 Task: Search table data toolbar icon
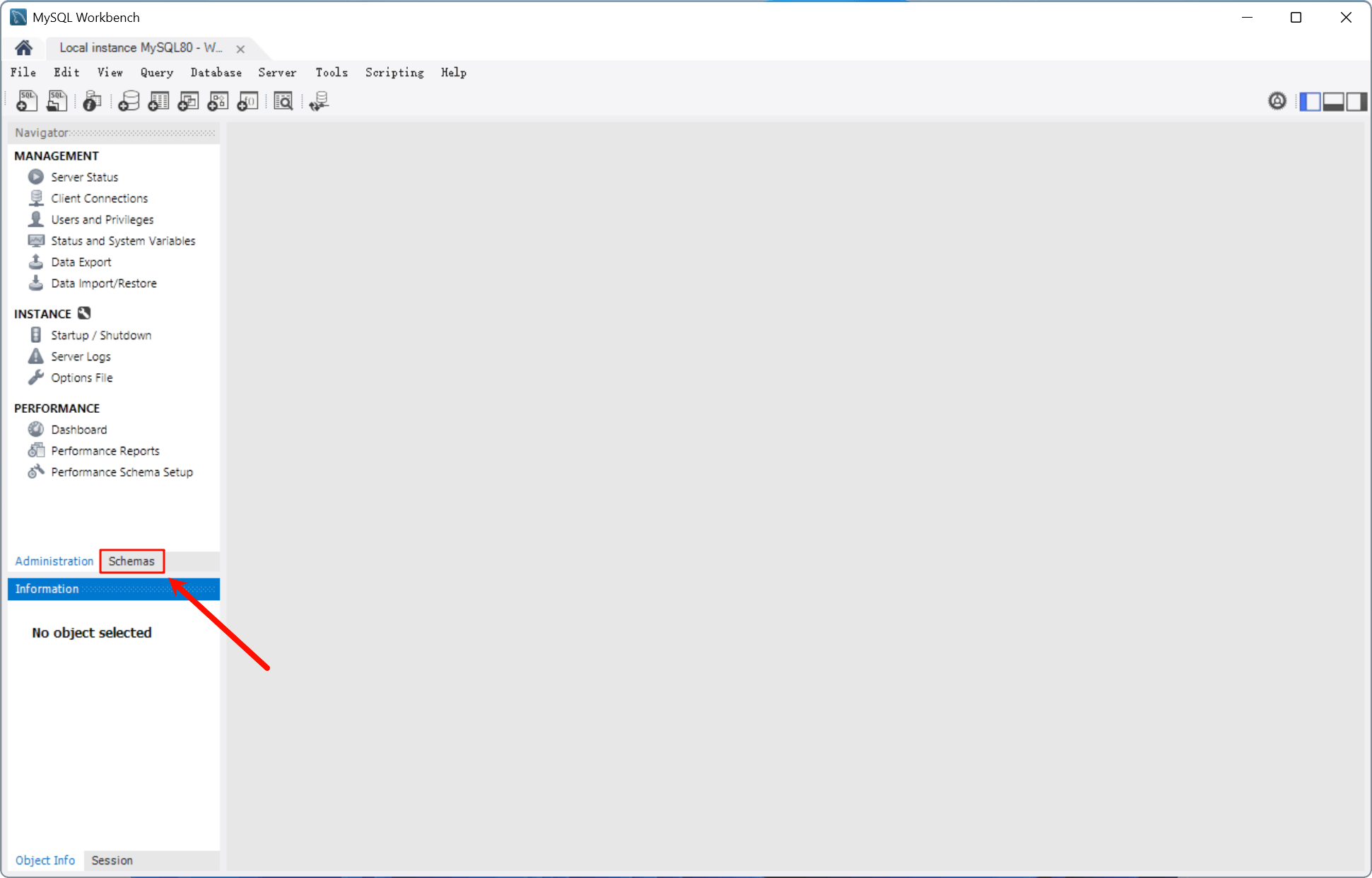point(283,101)
